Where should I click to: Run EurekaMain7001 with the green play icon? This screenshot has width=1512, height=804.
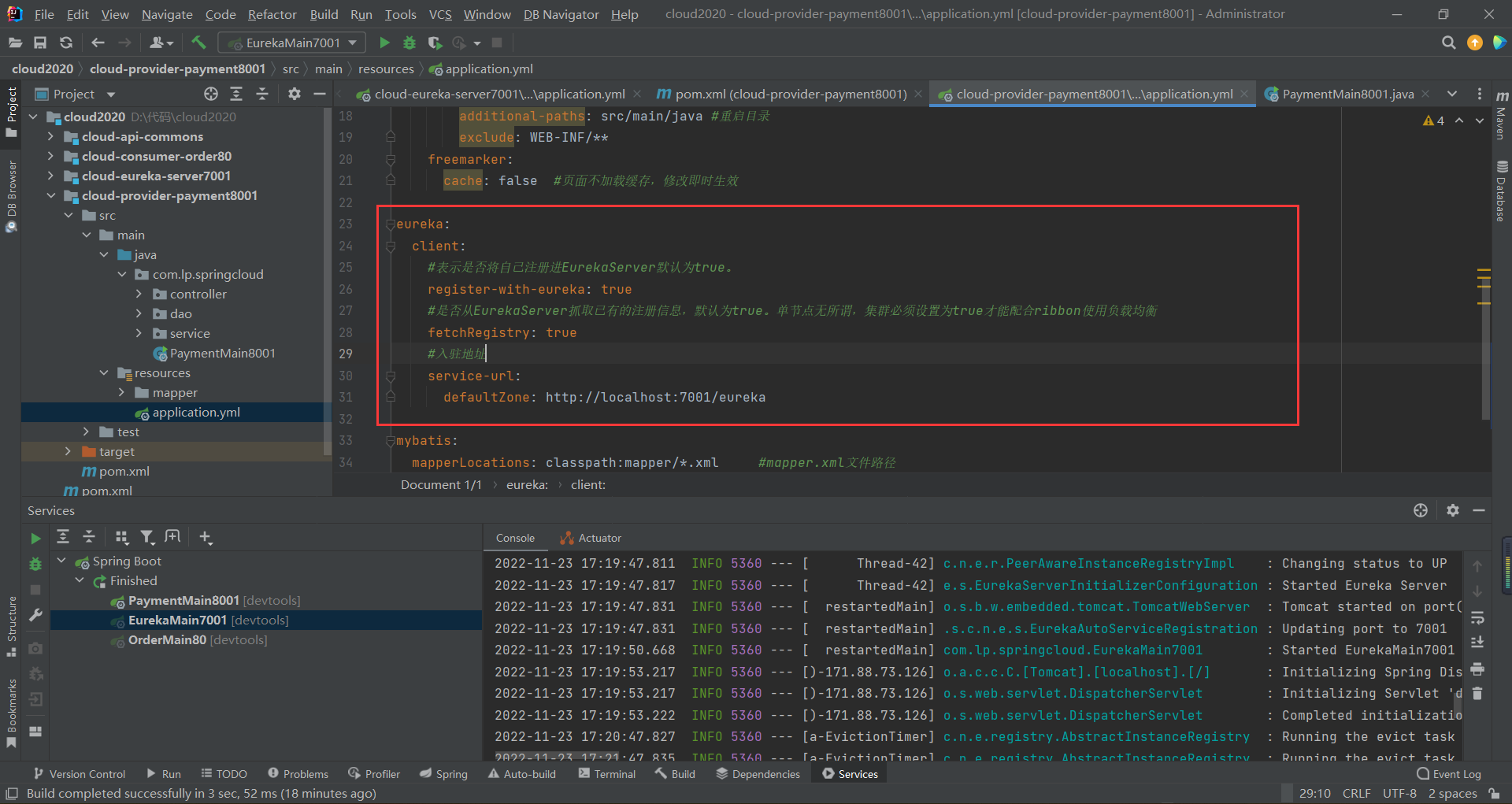click(x=384, y=43)
